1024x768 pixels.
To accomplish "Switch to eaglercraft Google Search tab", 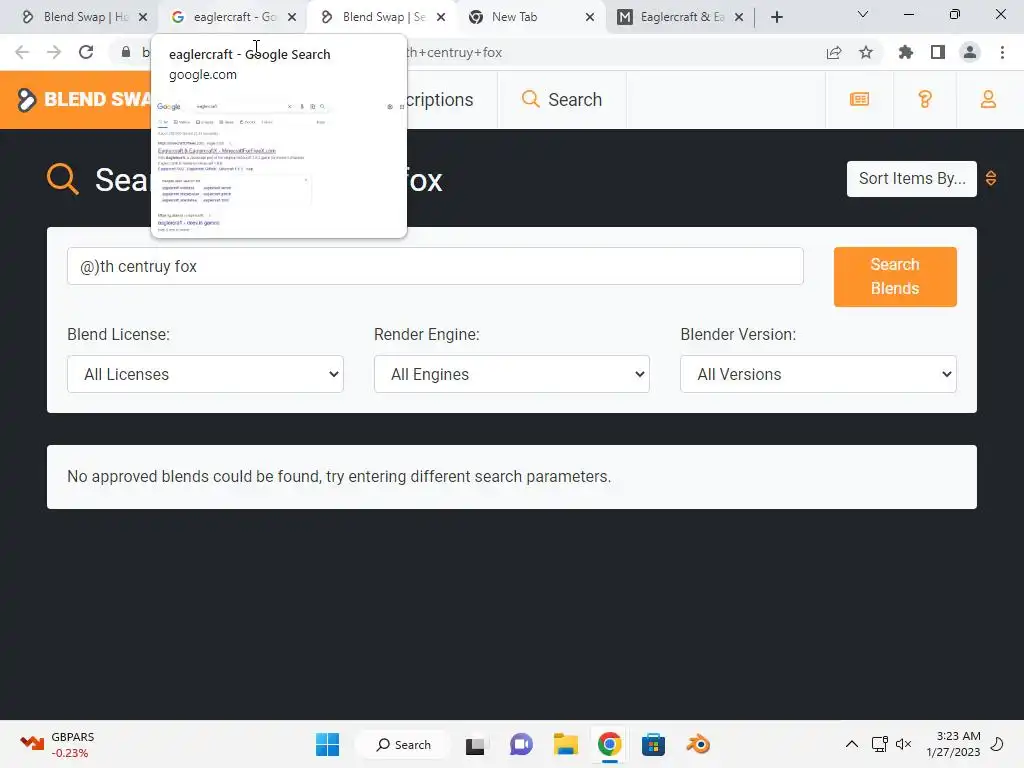I will click(x=232, y=17).
